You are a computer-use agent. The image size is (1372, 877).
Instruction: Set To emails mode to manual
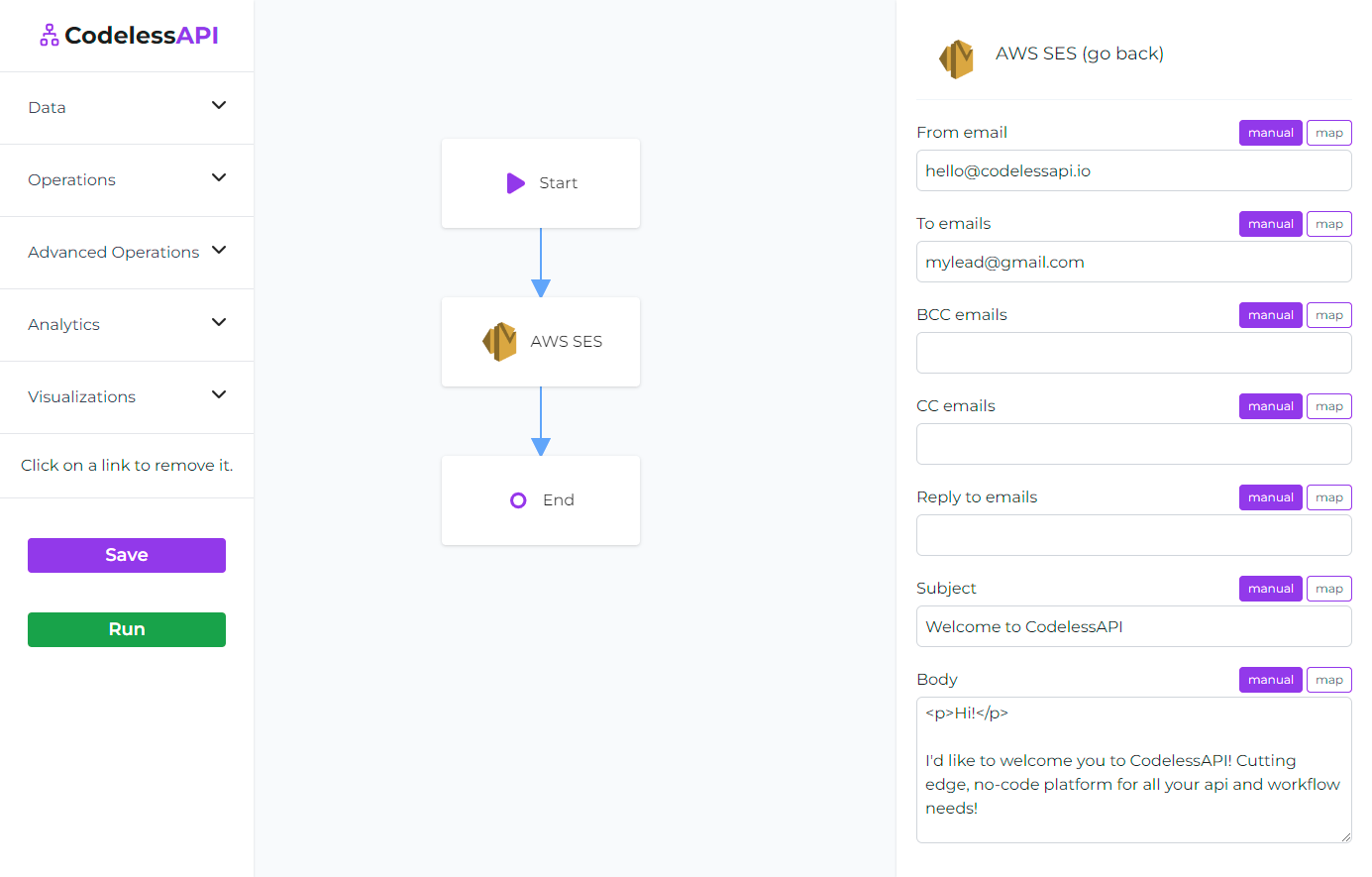1270,224
